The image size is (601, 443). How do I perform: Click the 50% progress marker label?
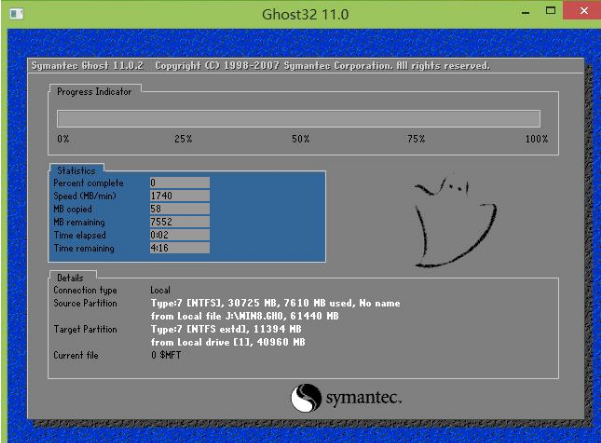300,139
